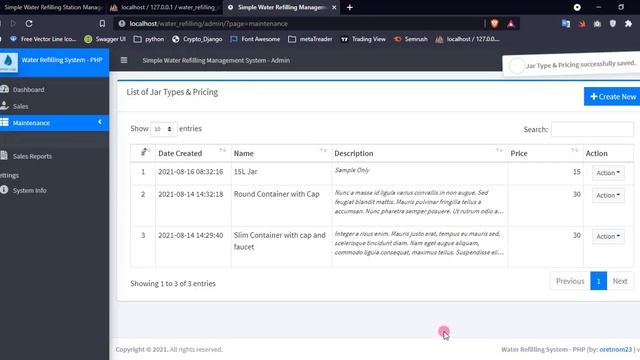
Task: Open the Swagger UI bookmark
Action: [x=105, y=39]
